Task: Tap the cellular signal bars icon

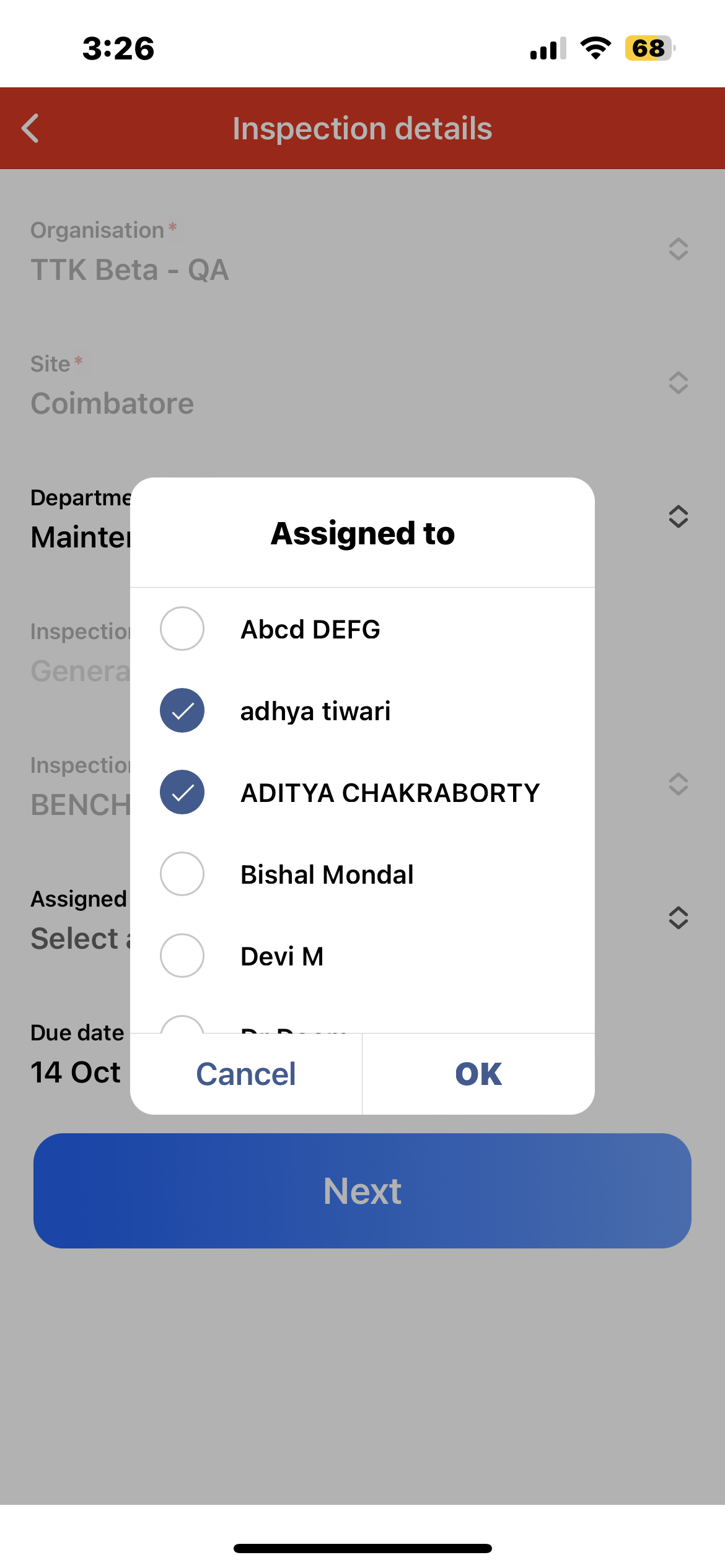Action: coord(548,48)
